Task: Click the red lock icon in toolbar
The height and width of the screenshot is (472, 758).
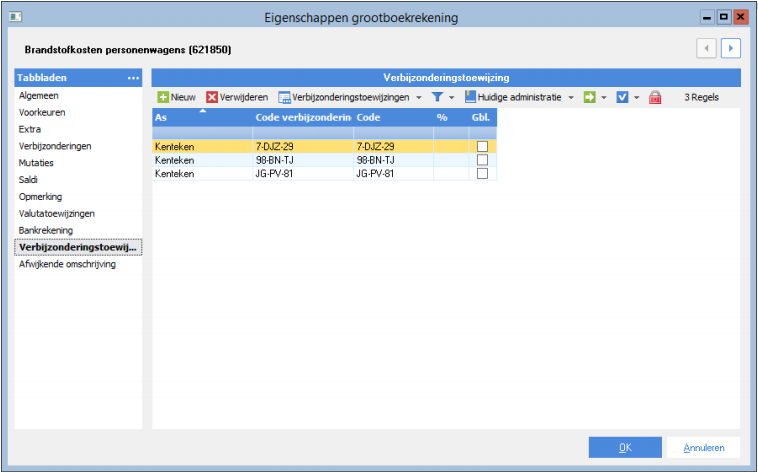Action: click(x=655, y=97)
